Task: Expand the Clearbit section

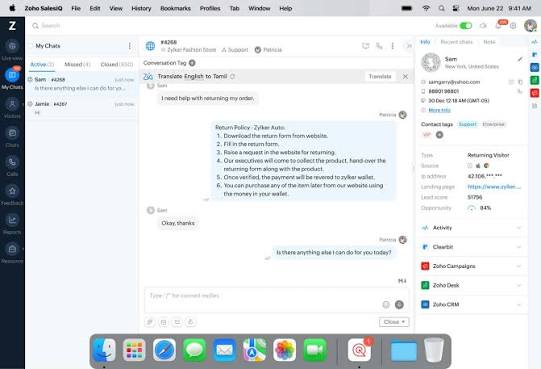Action: [x=471, y=247]
